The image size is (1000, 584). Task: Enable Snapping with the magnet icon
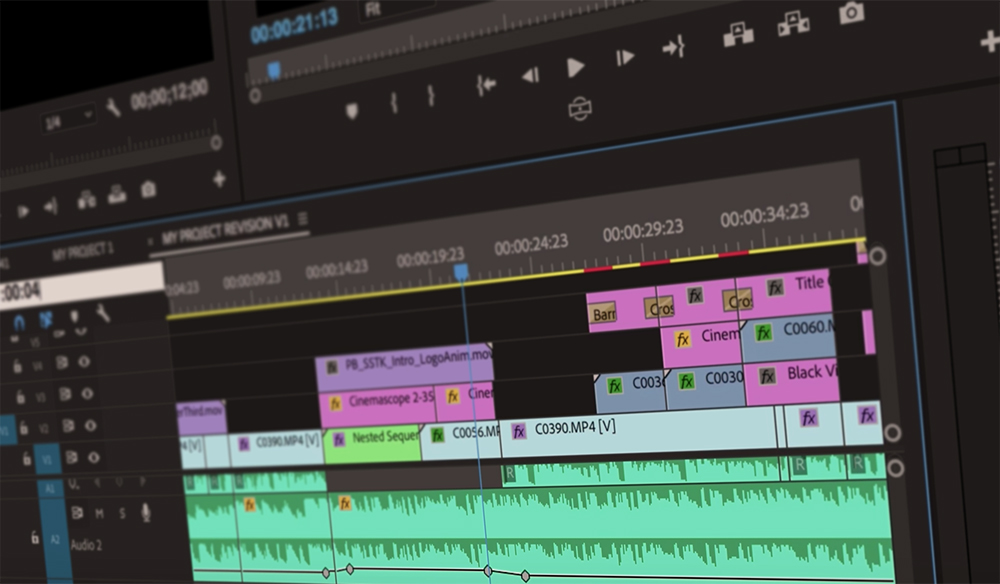click(19, 321)
